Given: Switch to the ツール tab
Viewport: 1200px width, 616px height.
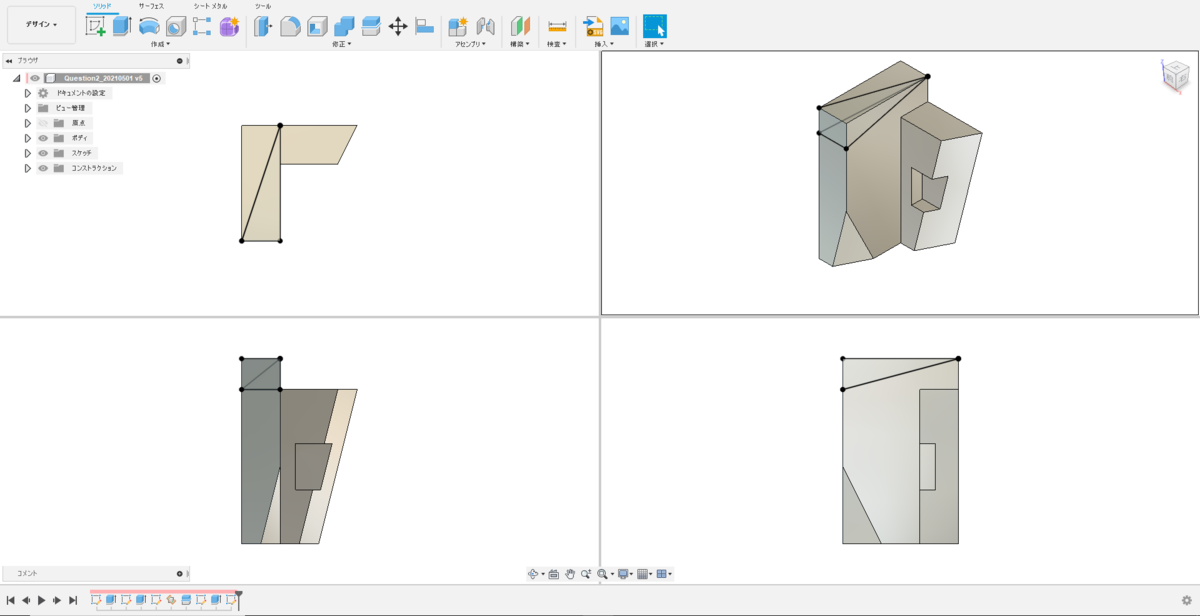Looking at the screenshot, I should click(x=263, y=6).
